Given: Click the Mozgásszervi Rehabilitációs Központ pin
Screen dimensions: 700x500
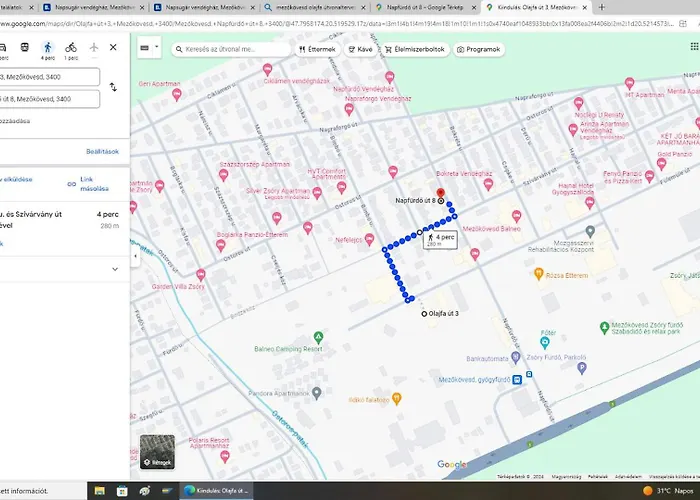Looking at the screenshot, I should click(x=590, y=231).
